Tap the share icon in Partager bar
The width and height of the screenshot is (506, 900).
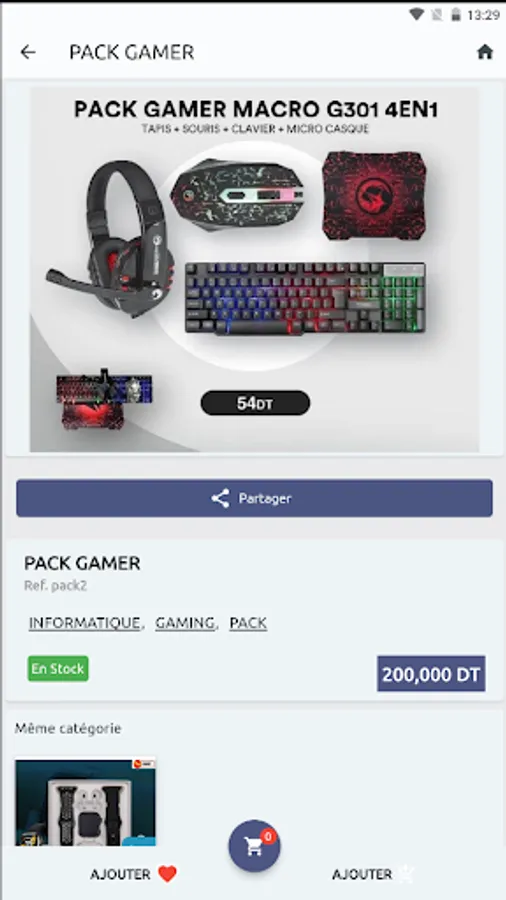tap(220, 498)
